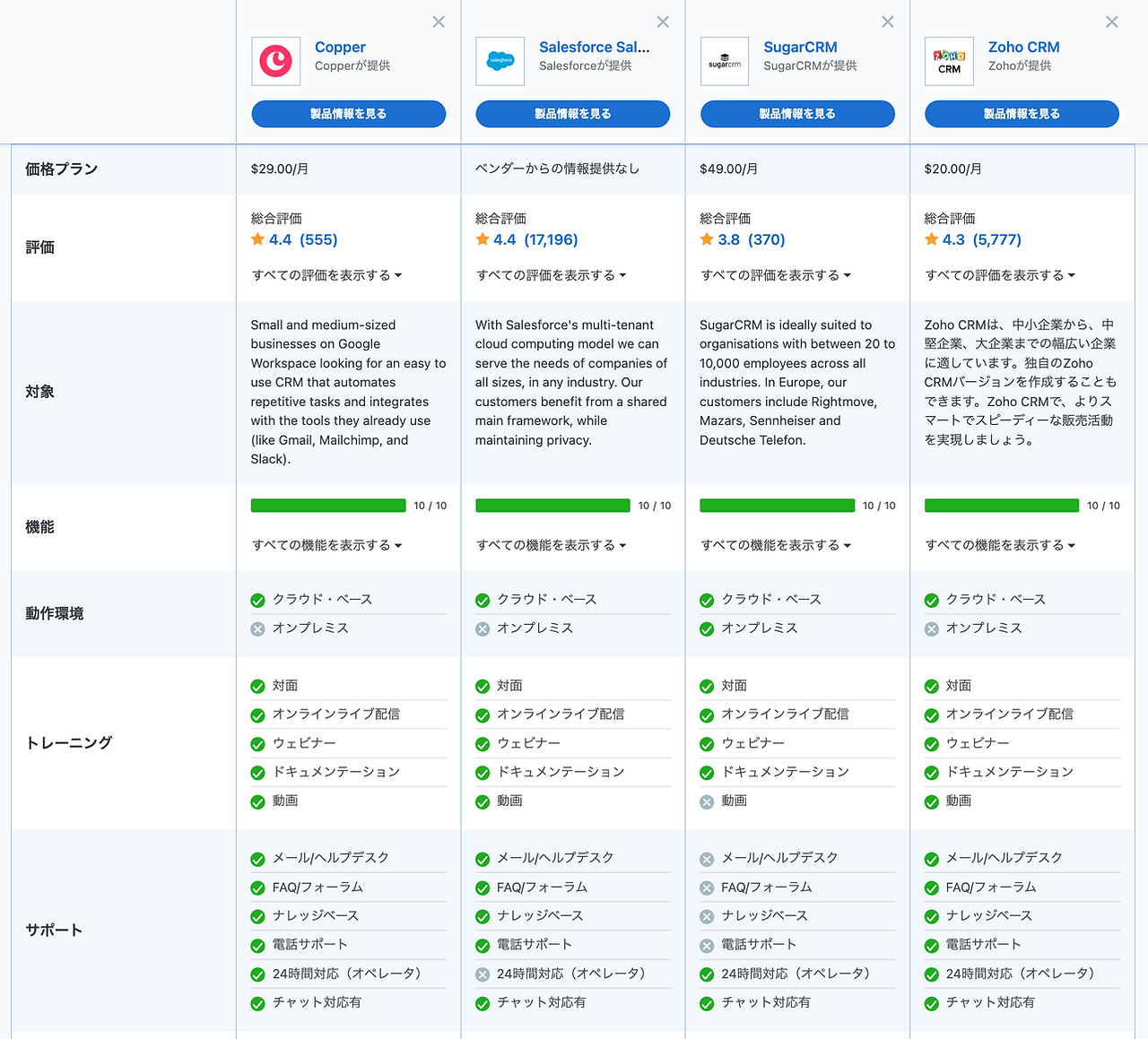Click Copper's ナレッジベース check icon
The width and height of the screenshot is (1148, 1039).
click(258, 917)
